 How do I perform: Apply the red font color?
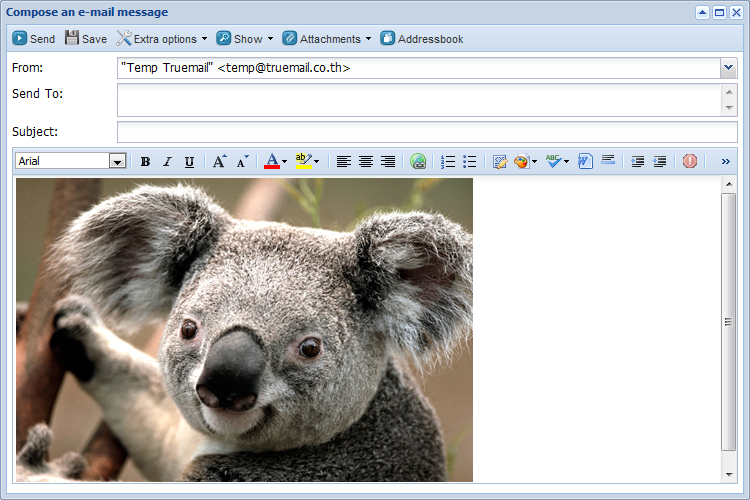(272, 161)
